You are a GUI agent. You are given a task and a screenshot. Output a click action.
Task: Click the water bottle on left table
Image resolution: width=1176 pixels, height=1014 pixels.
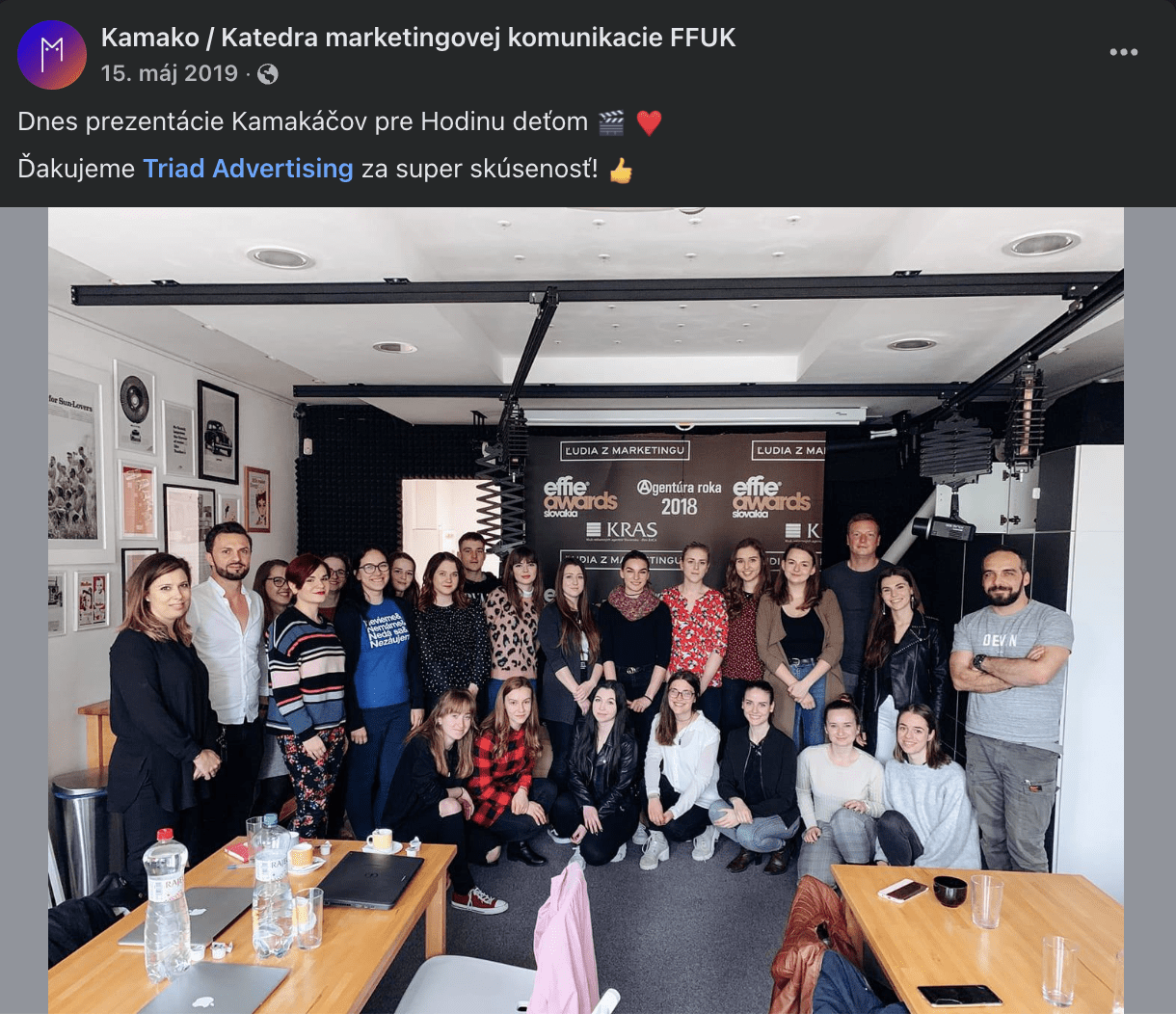[166, 905]
